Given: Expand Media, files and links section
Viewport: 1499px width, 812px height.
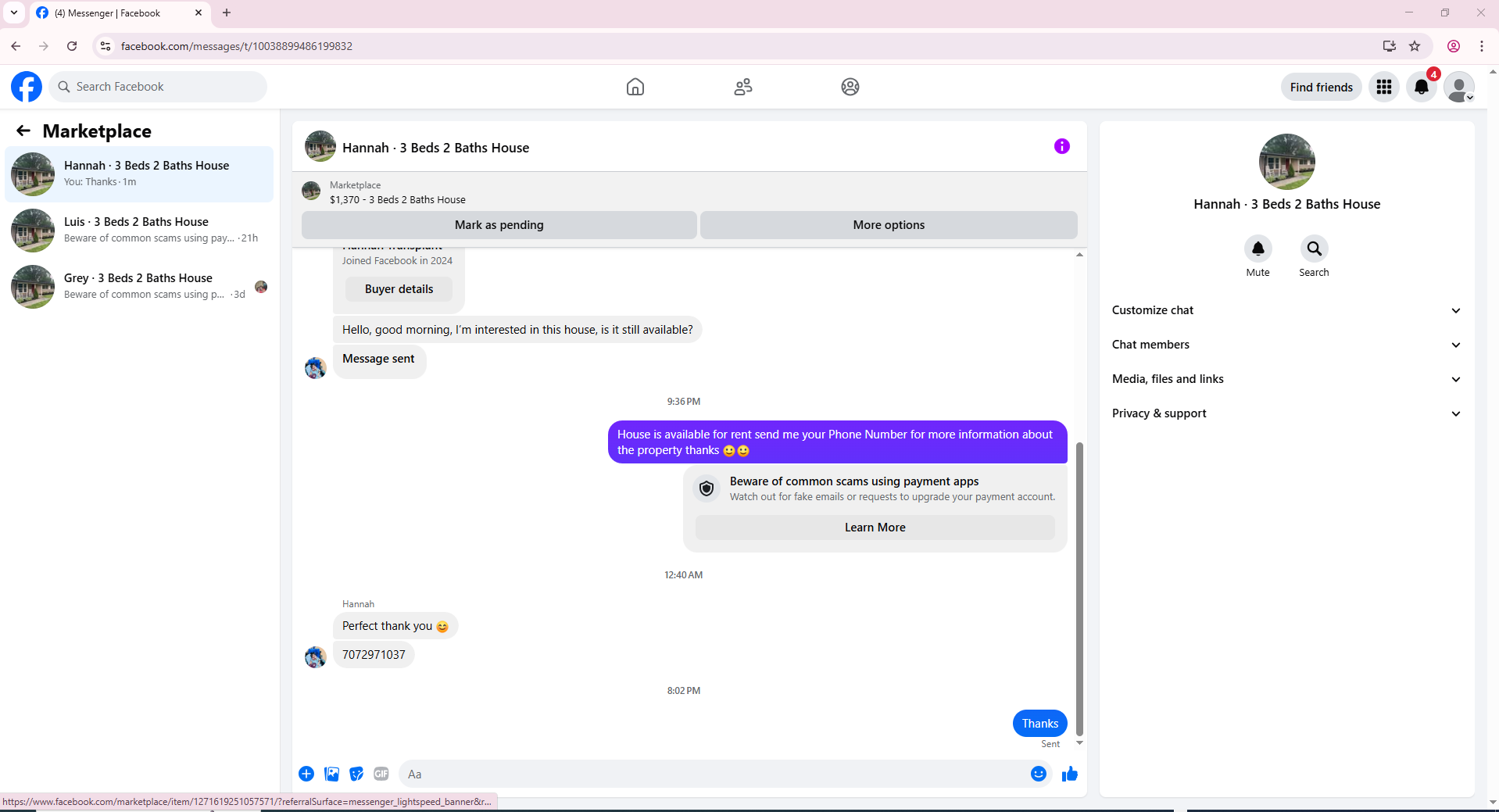Looking at the screenshot, I should 1286,379.
